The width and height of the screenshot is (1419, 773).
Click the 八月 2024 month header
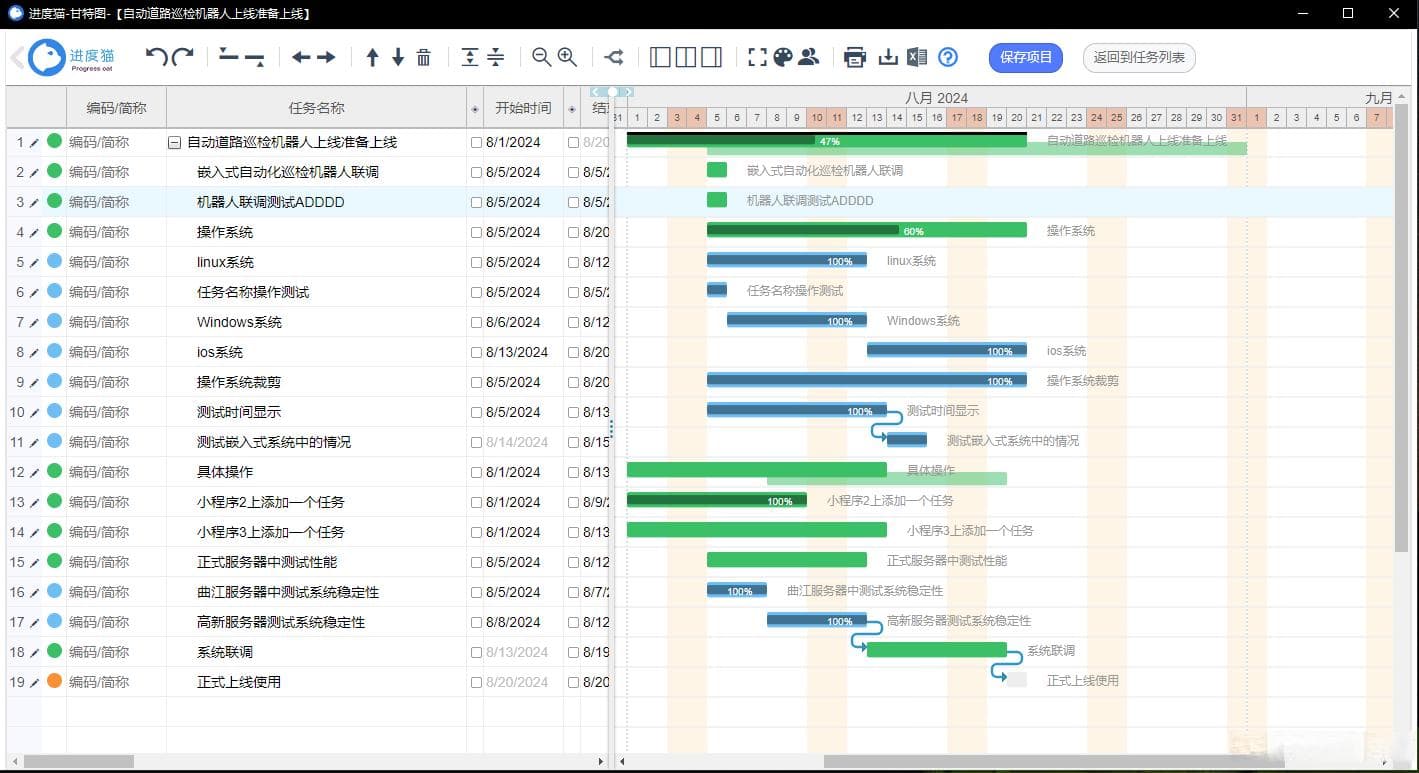(936, 98)
